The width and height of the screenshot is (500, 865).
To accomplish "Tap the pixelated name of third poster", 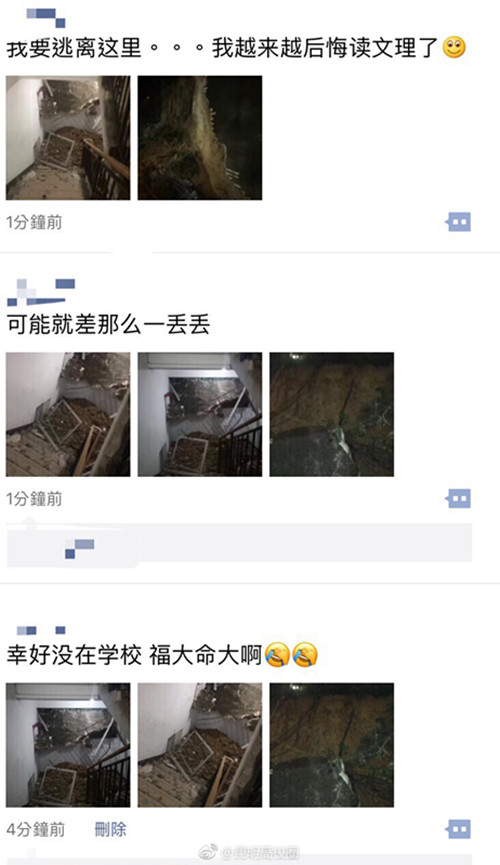I will 41,630.
